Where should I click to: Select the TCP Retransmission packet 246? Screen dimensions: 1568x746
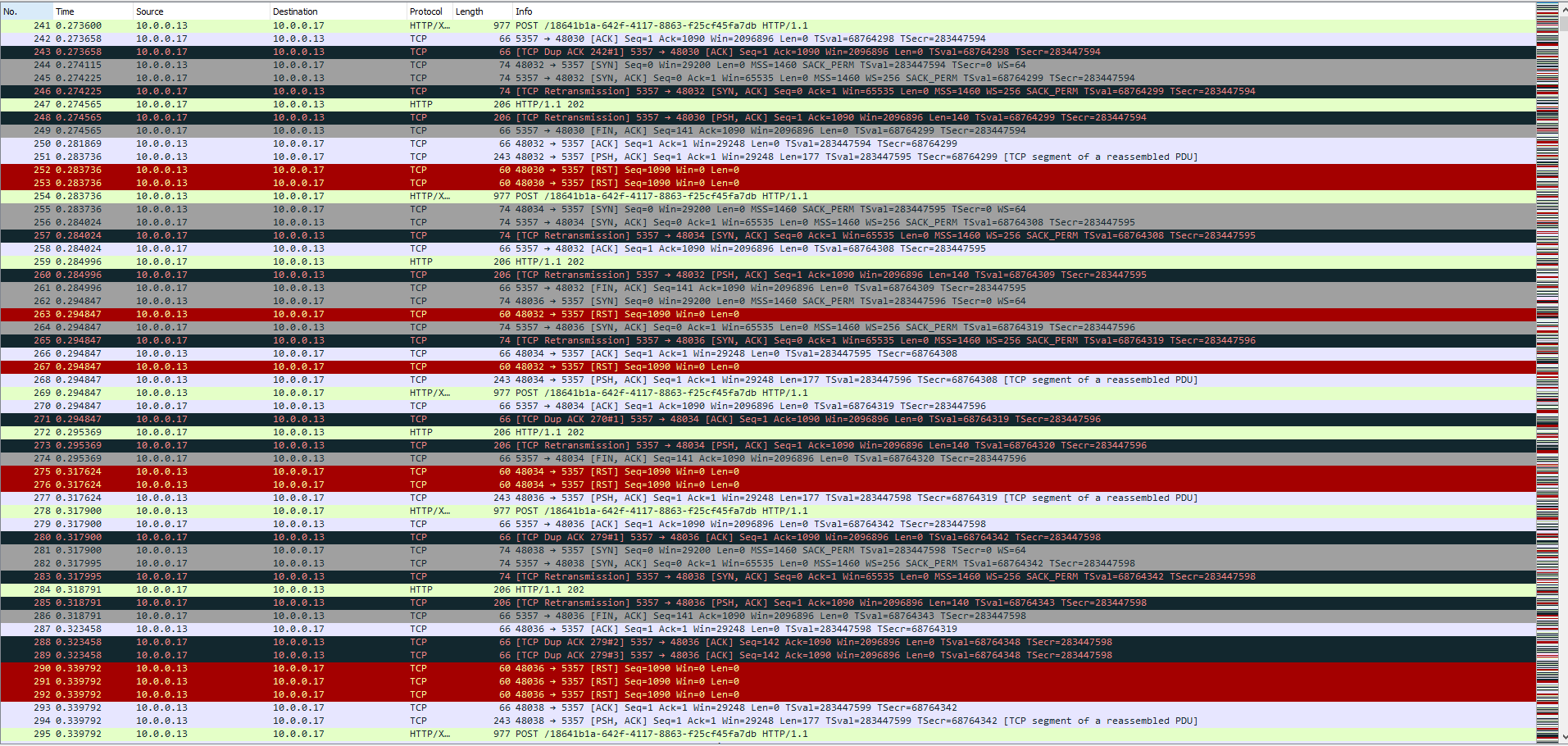(574, 91)
